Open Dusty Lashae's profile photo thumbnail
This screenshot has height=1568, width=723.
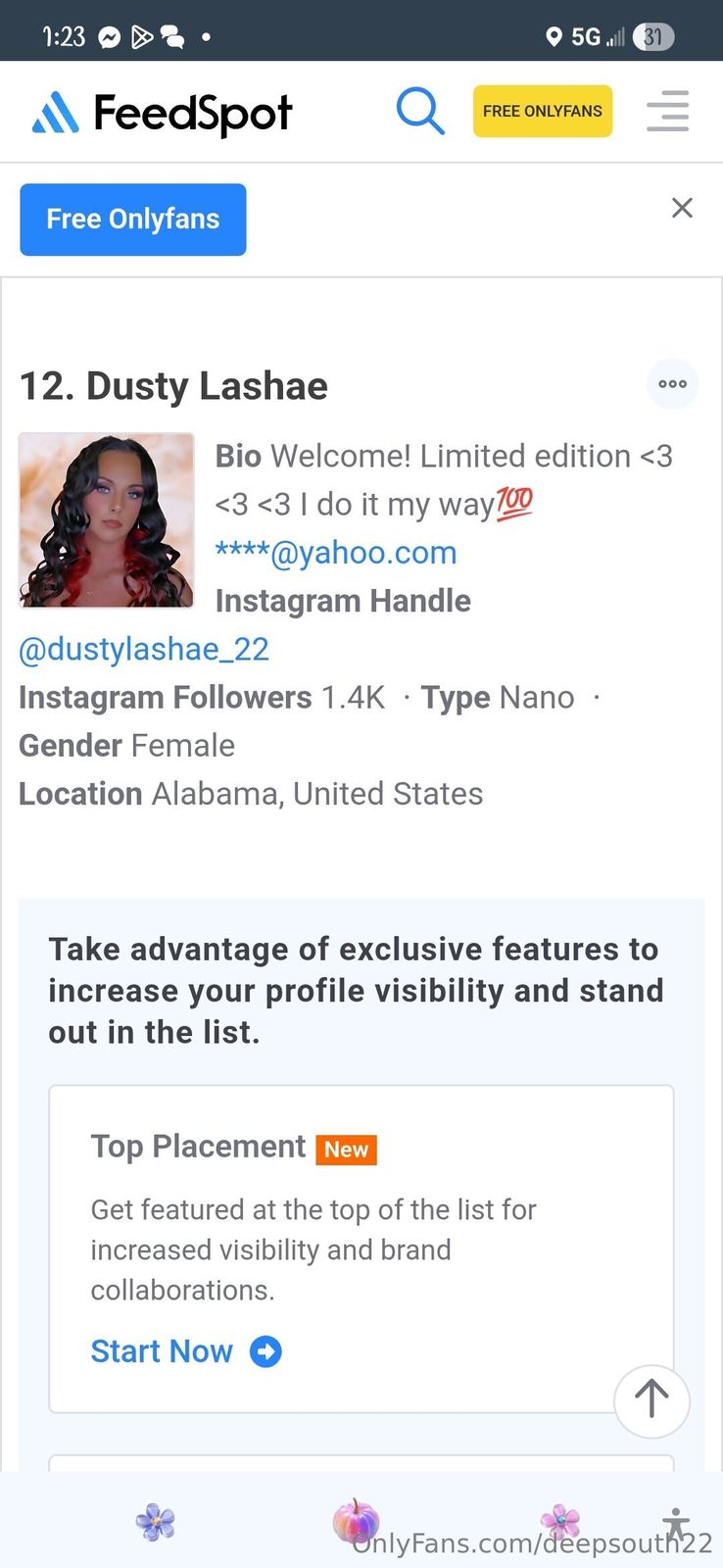[107, 520]
